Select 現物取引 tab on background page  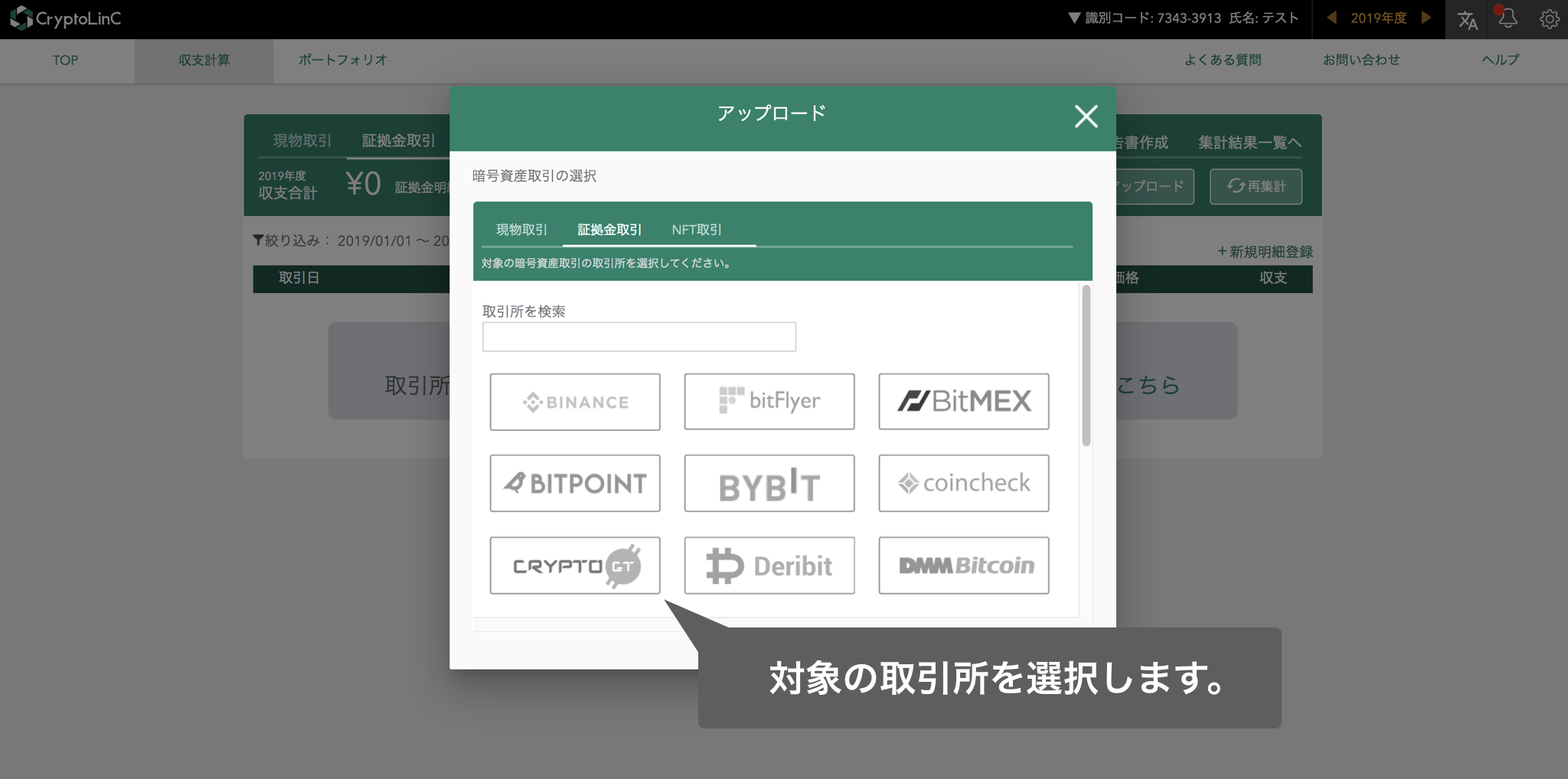[302, 141]
